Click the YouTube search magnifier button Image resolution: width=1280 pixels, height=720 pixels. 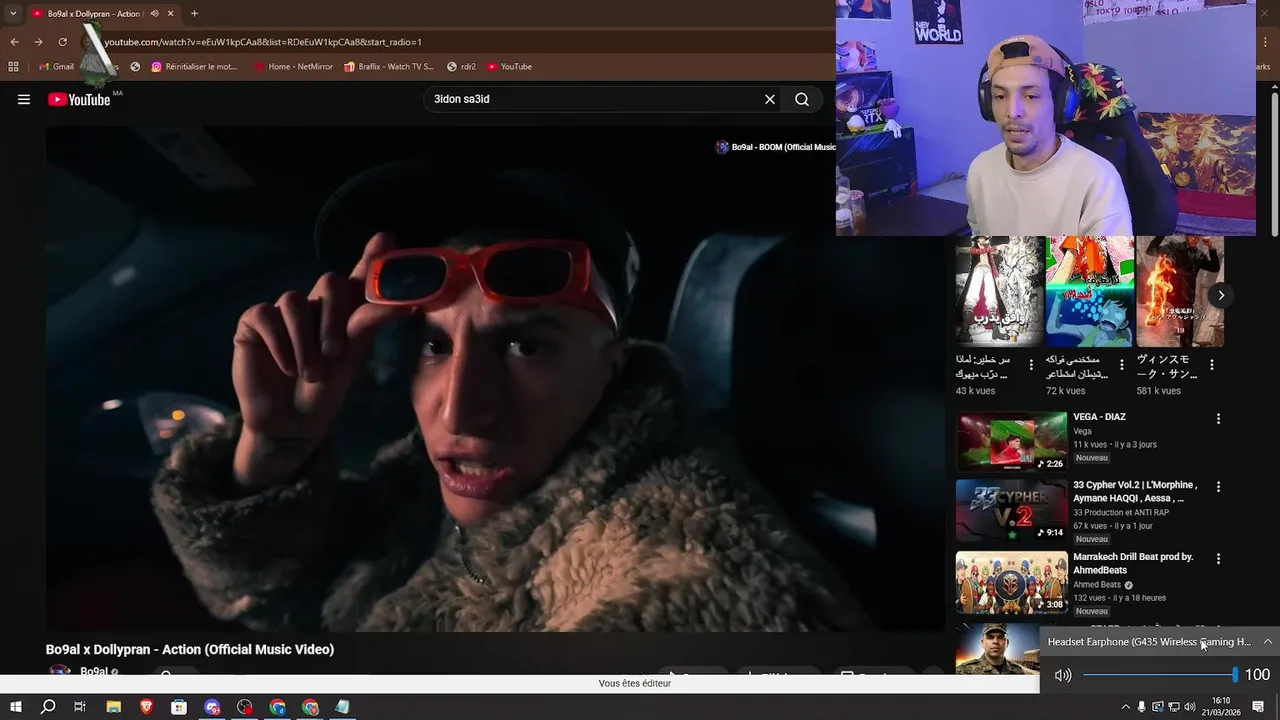point(802,99)
